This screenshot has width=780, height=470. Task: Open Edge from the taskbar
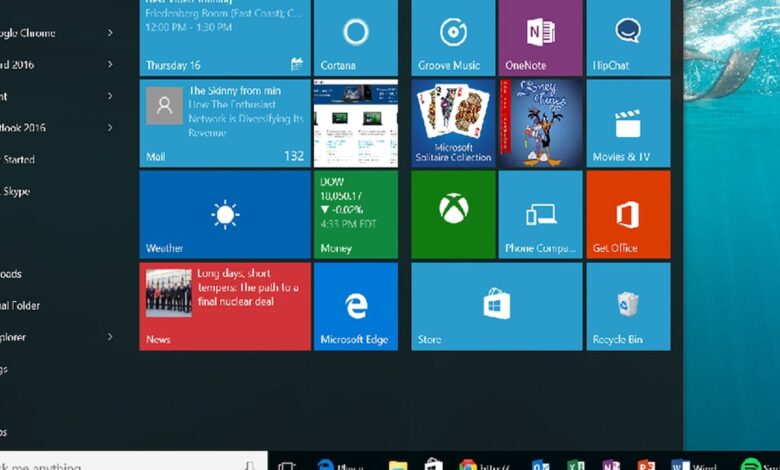coord(326,466)
